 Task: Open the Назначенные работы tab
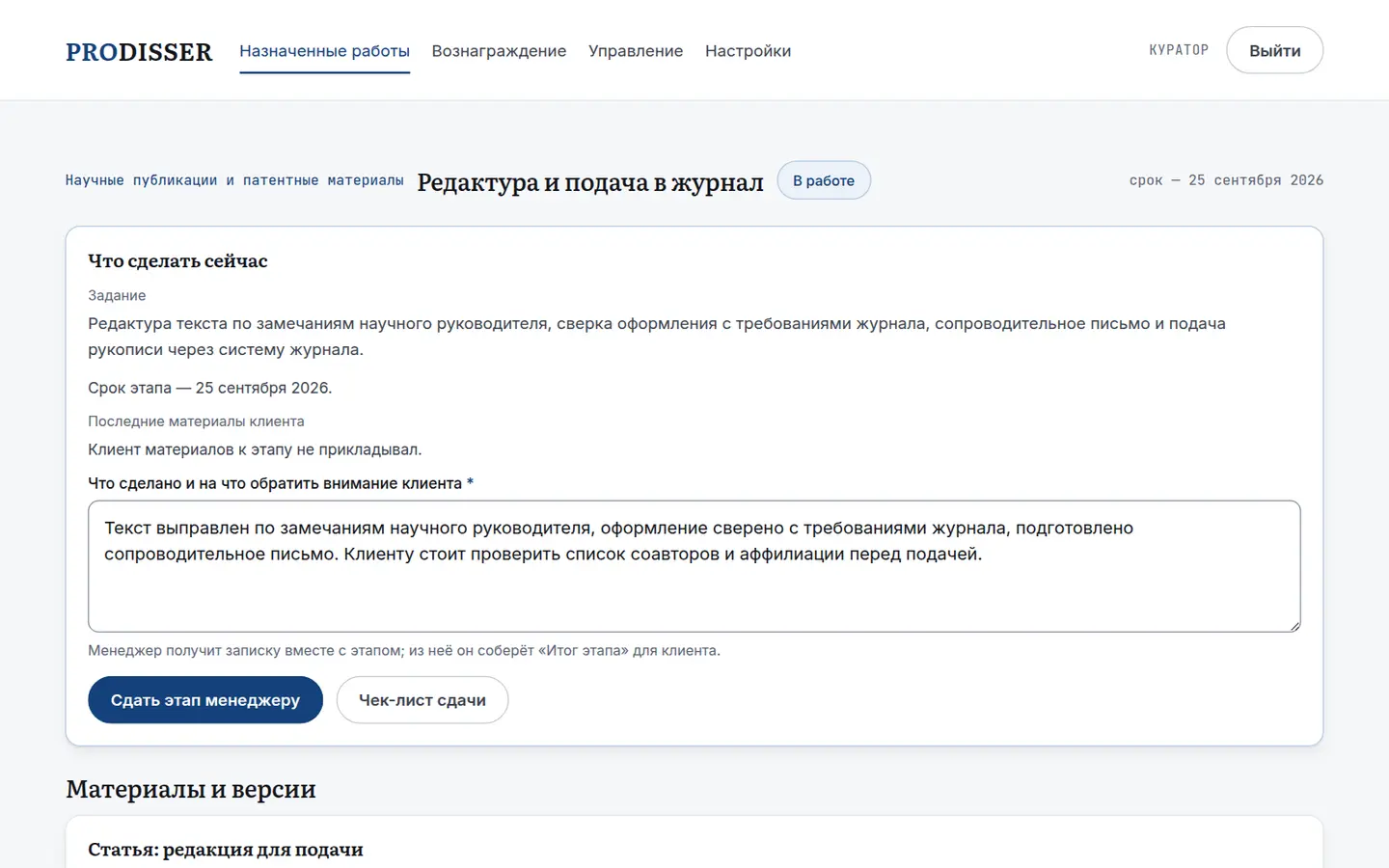[x=324, y=51]
